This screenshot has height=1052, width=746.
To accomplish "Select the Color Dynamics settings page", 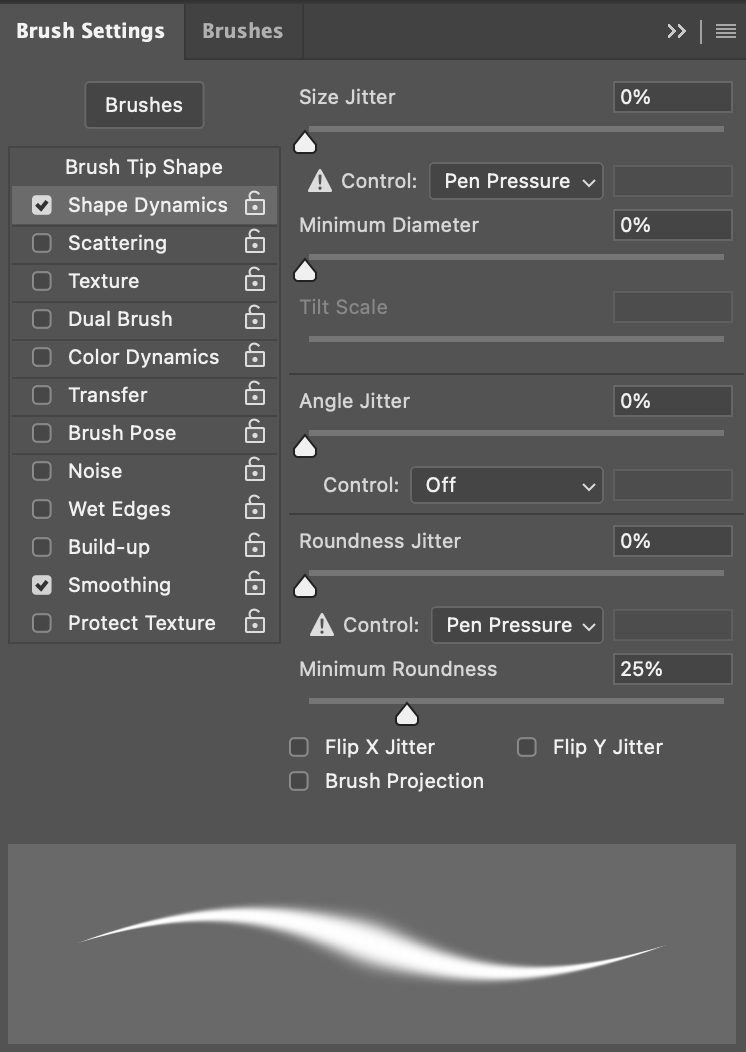I will click(x=143, y=357).
